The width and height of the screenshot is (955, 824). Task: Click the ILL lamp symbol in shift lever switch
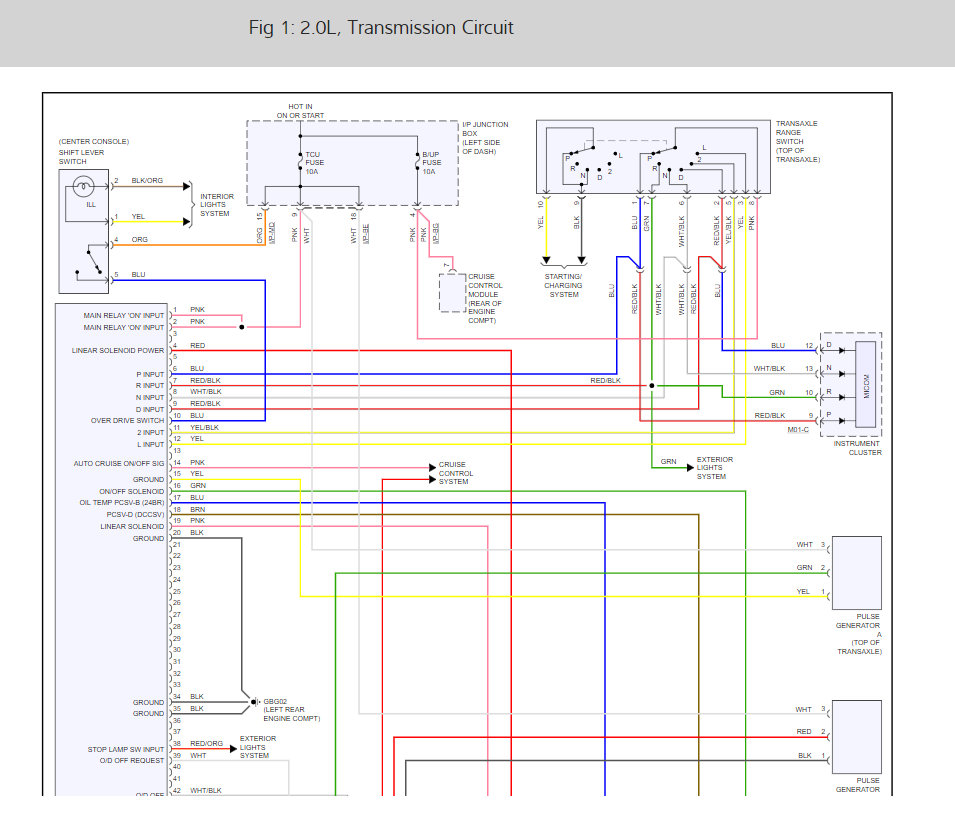(83, 186)
